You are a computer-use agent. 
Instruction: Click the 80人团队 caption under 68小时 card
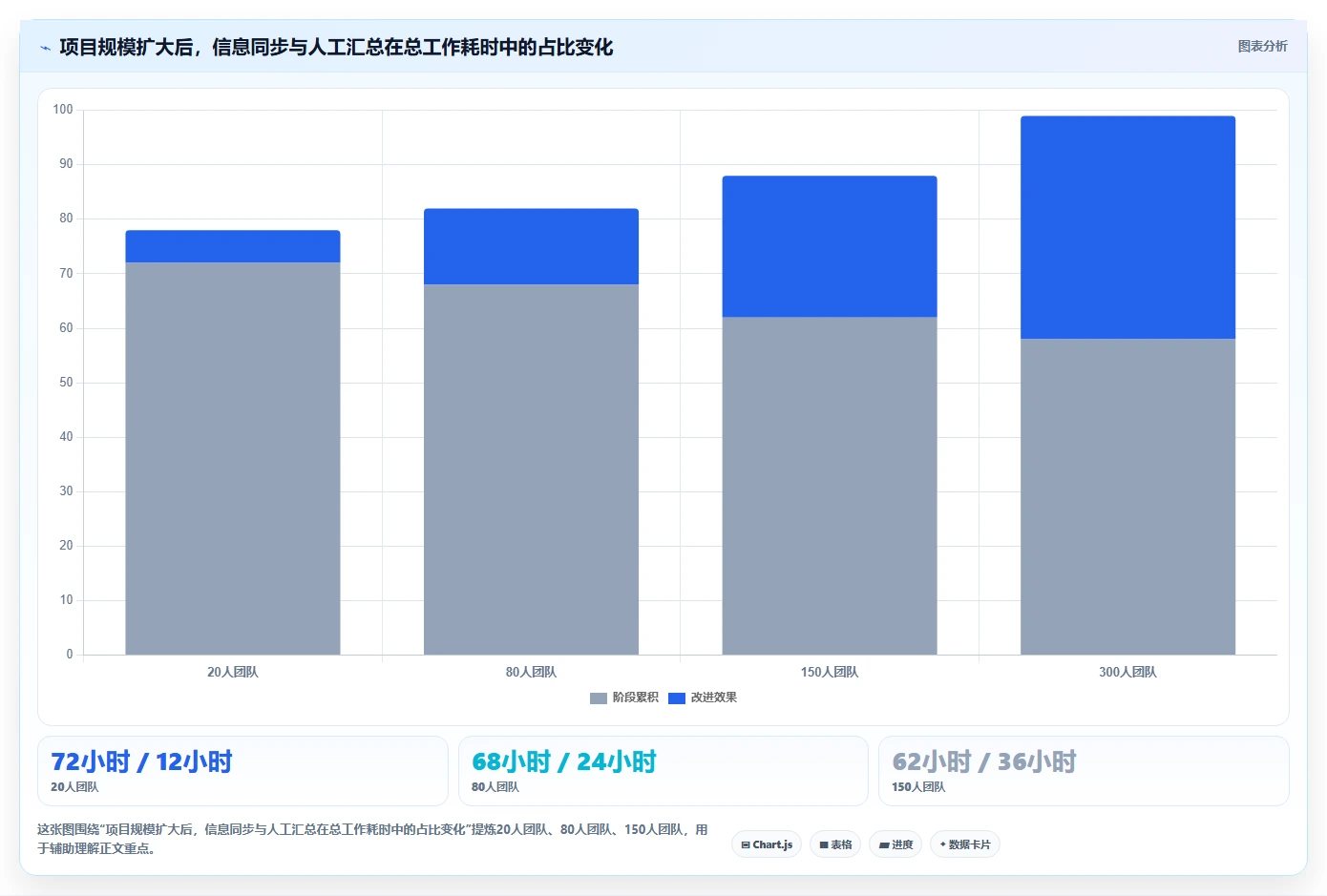(495, 787)
